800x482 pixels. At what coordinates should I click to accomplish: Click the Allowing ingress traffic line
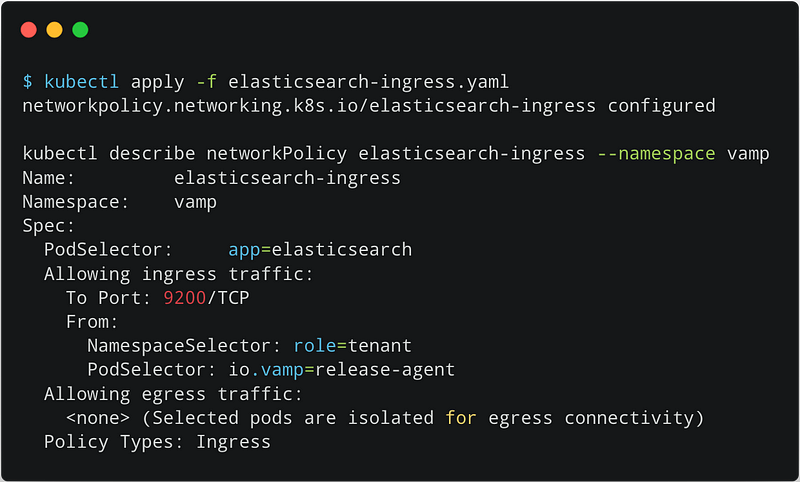coord(179,274)
